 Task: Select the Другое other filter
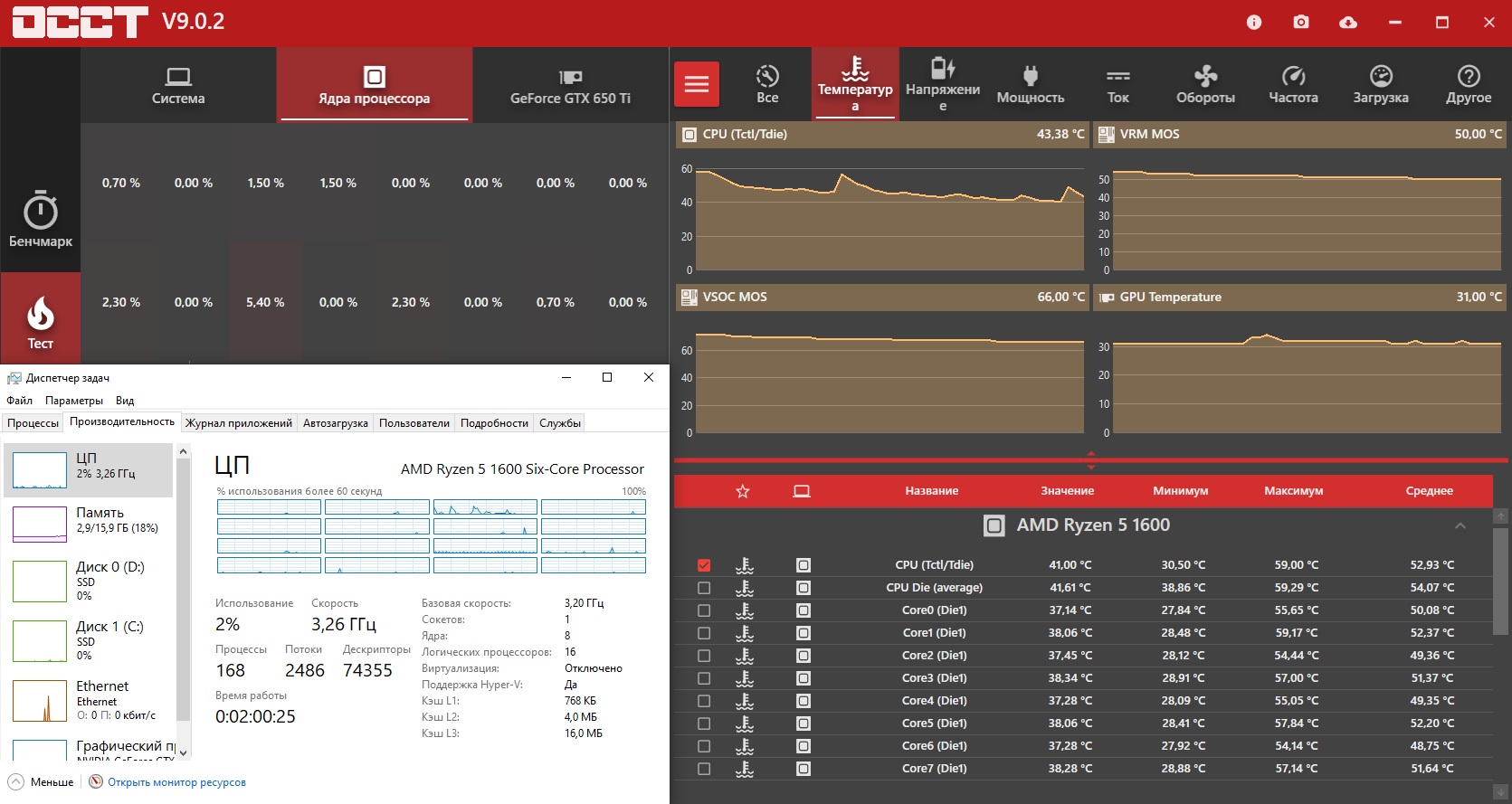click(x=1469, y=84)
